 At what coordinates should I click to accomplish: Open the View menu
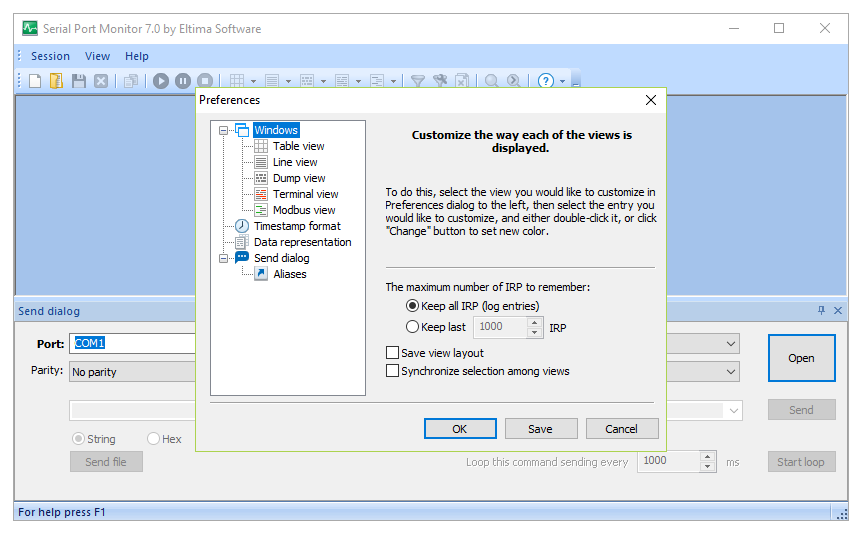click(x=97, y=56)
